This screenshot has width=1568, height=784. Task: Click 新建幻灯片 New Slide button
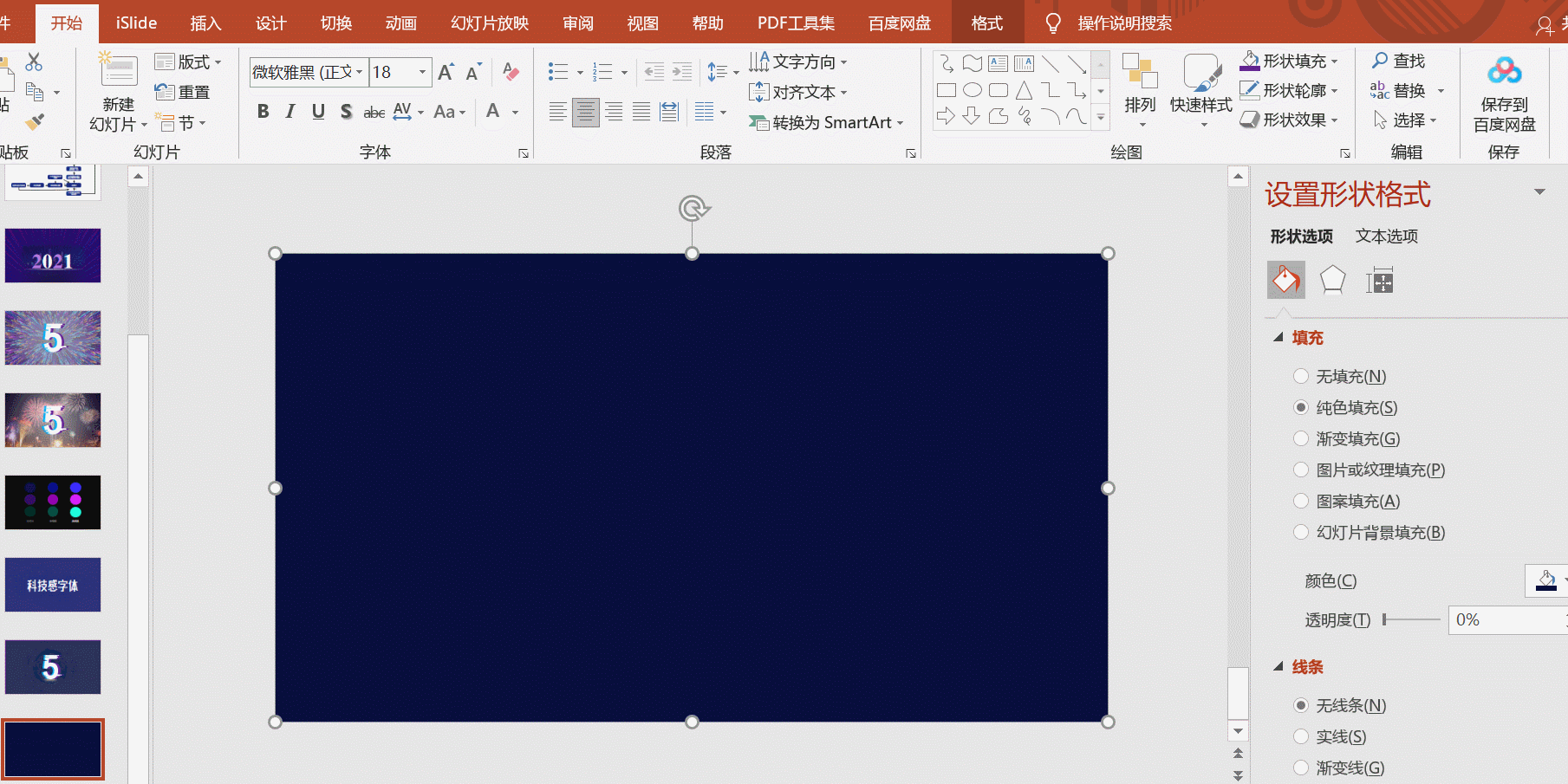click(118, 91)
